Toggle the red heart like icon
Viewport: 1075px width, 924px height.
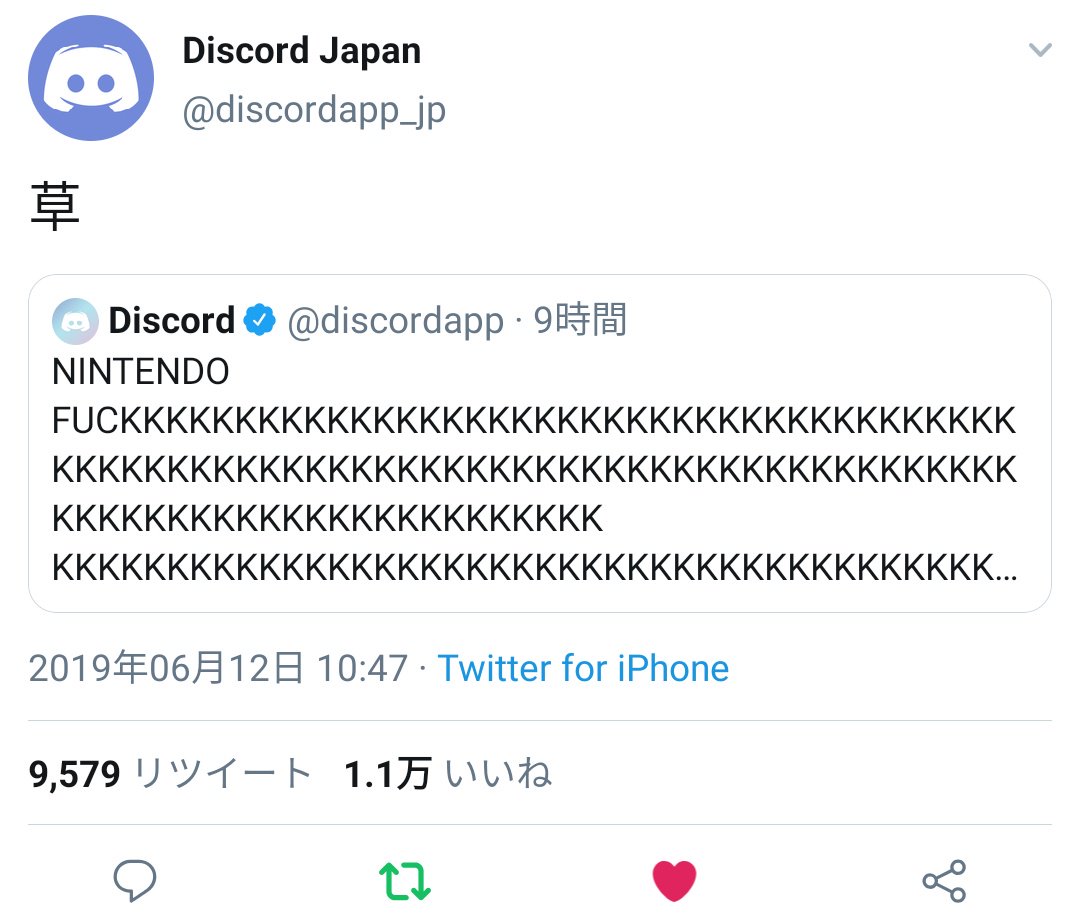(x=674, y=881)
